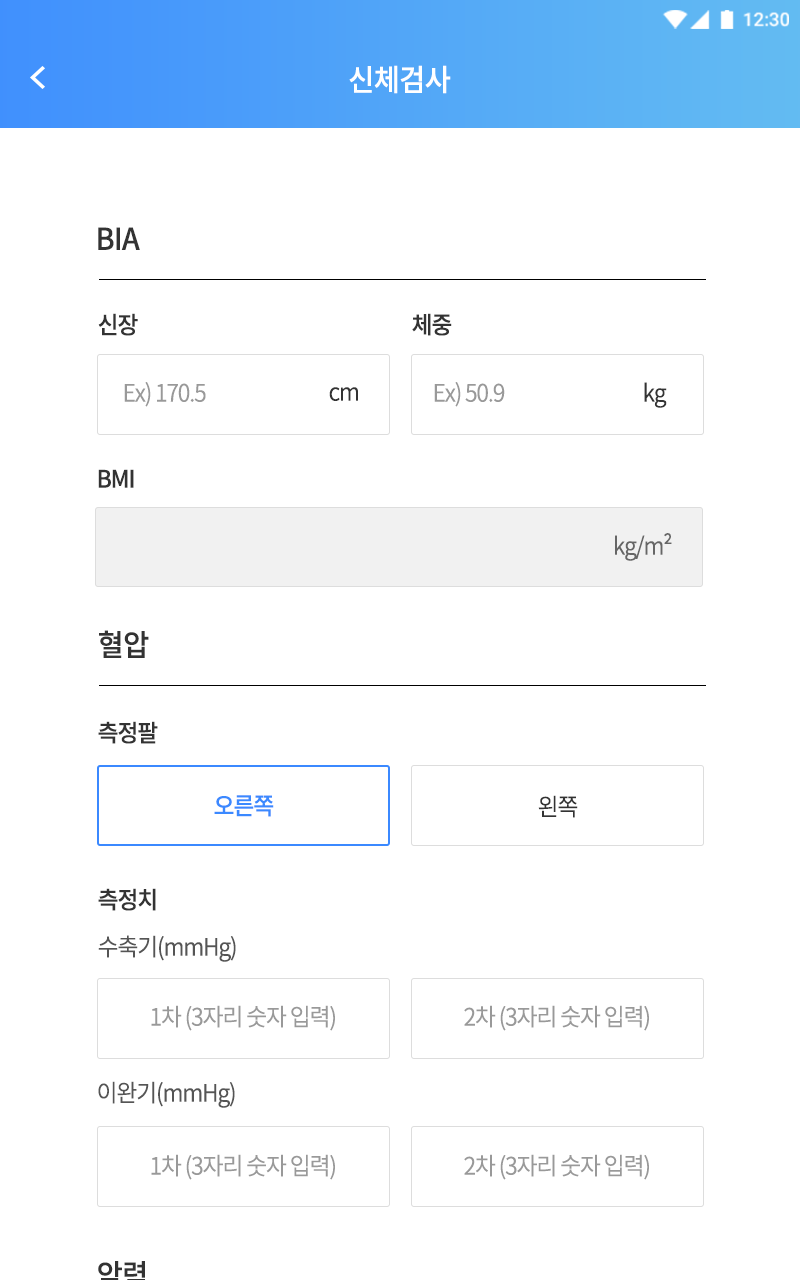Image resolution: width=800 pixels, height=1280 pixels.
Task: Enter first 수축기 systolic reading field
Action: pos(243,1018)
